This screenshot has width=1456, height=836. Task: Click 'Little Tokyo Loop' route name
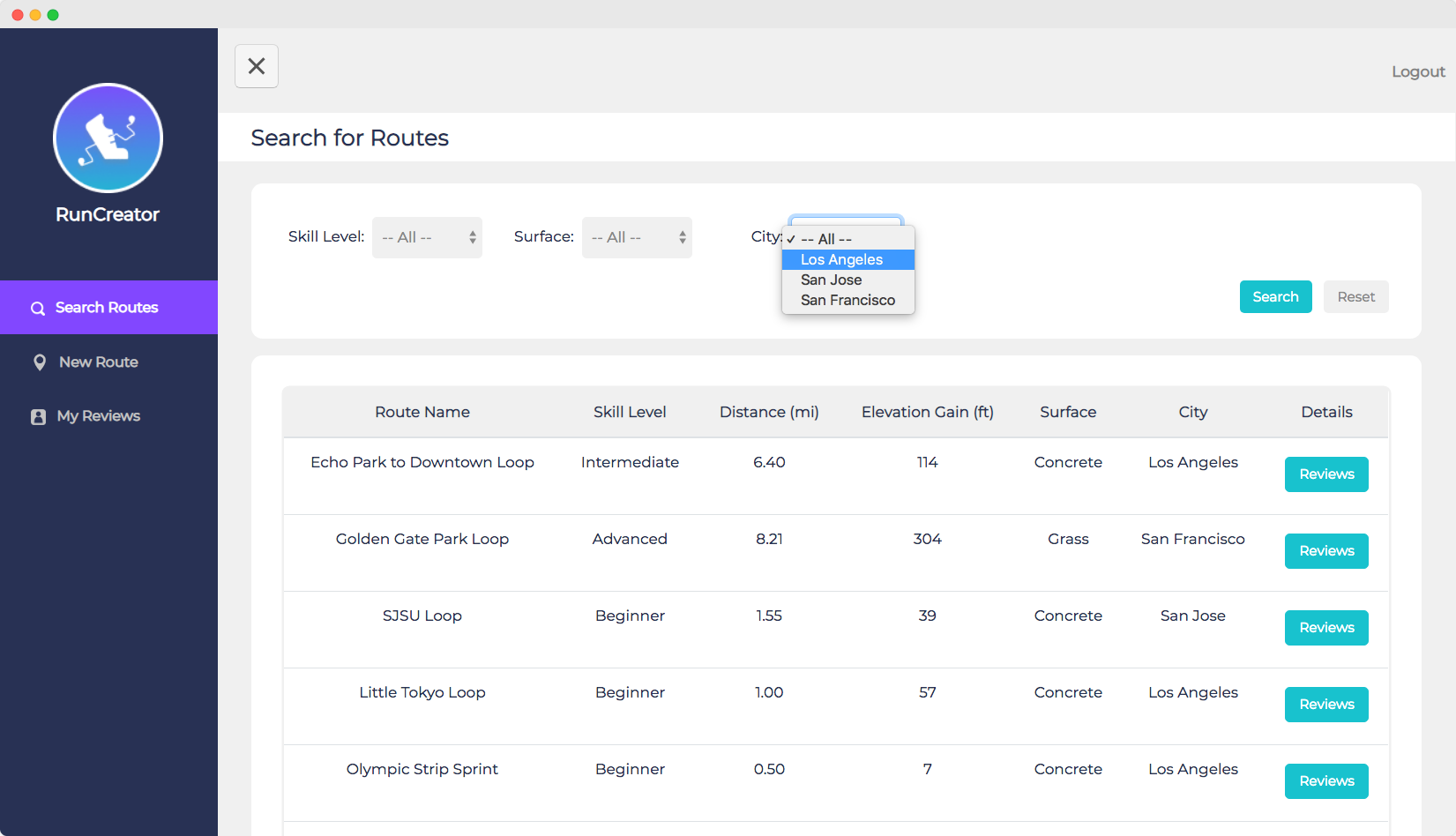422,692
